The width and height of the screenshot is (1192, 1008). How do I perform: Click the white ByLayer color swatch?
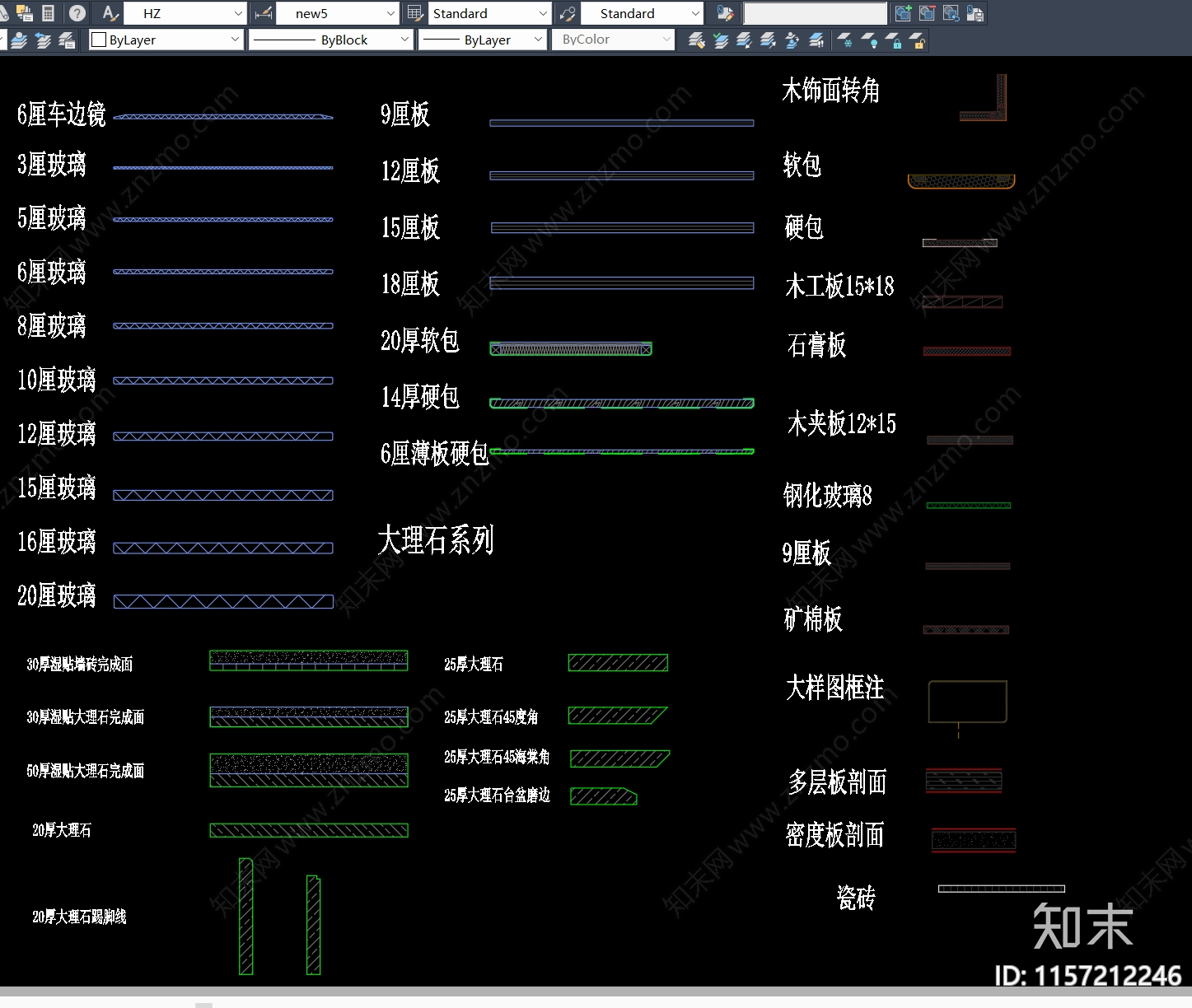coord(99,40)
